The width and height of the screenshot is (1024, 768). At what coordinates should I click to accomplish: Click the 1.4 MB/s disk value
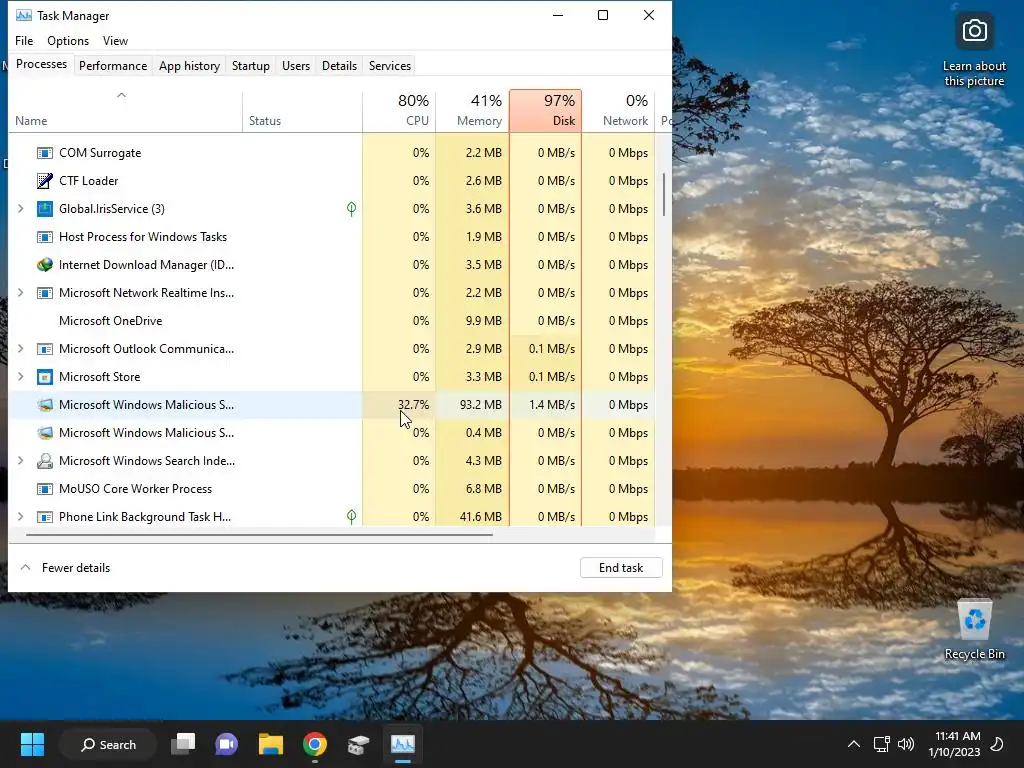point(552,405)
